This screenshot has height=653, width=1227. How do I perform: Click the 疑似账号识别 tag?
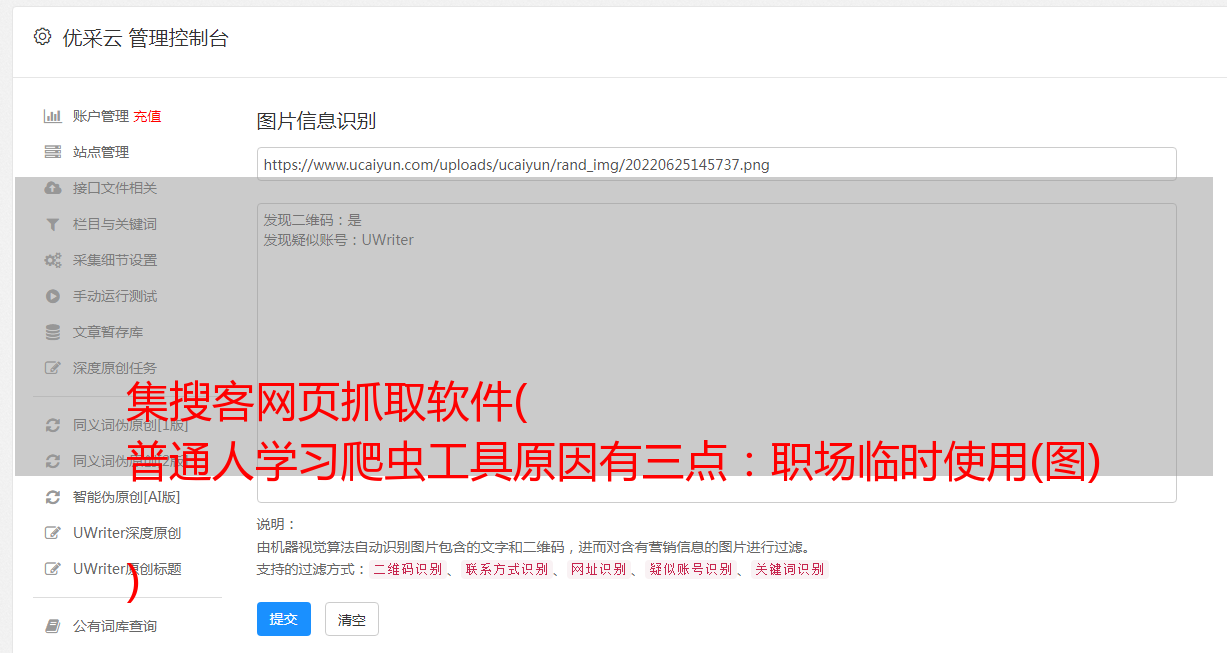tap(690, 569)
